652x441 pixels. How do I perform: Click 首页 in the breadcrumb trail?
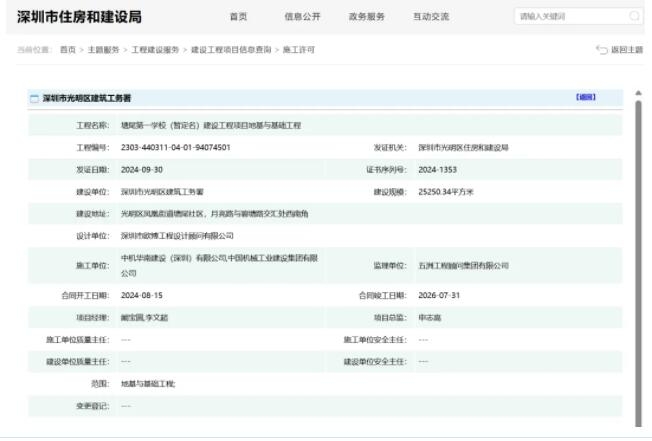click(67, 50)
